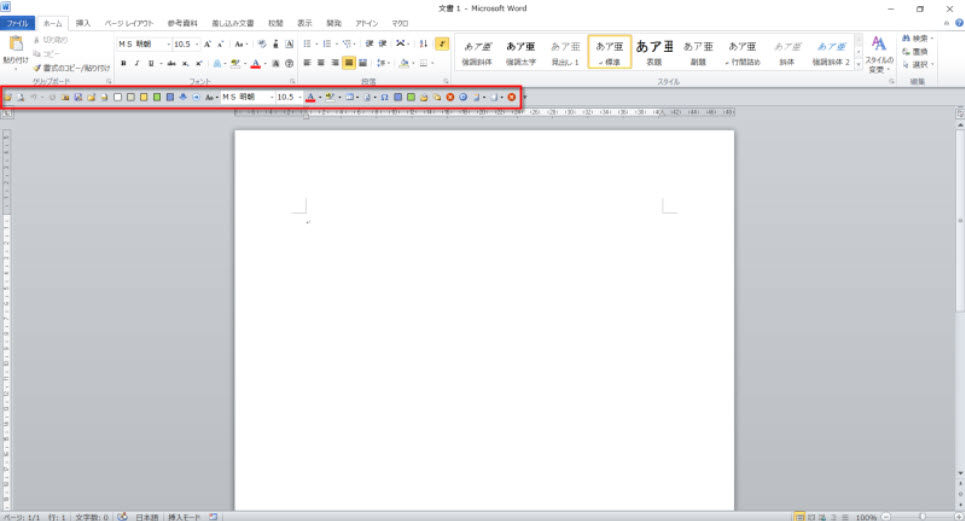Toggle italic formatting in the ribbon

[137, 63]
